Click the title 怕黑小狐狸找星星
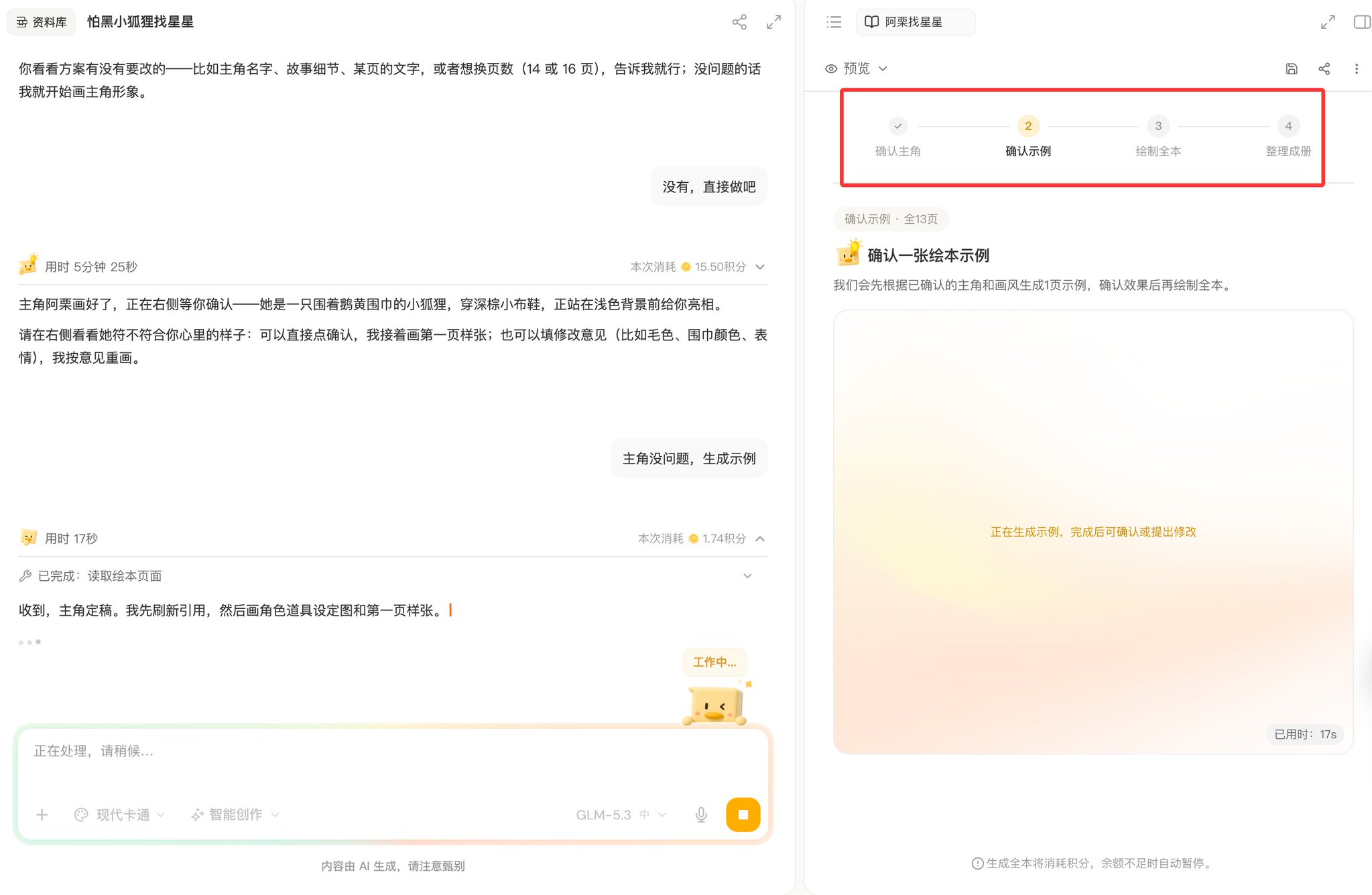 tap(140, 22)
